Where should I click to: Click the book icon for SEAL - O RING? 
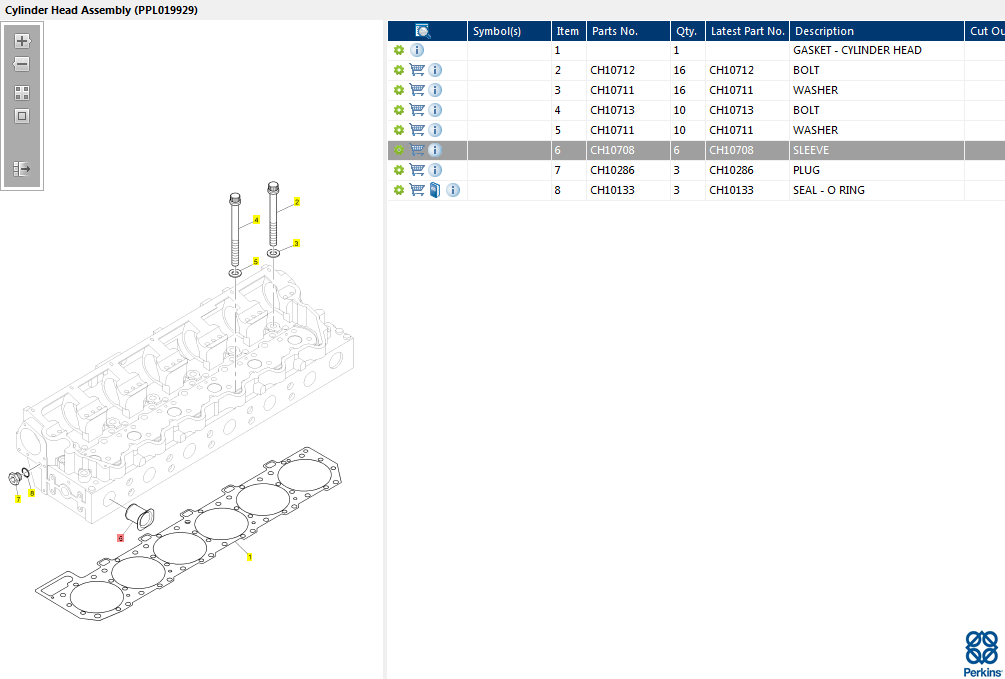(435, 190)
